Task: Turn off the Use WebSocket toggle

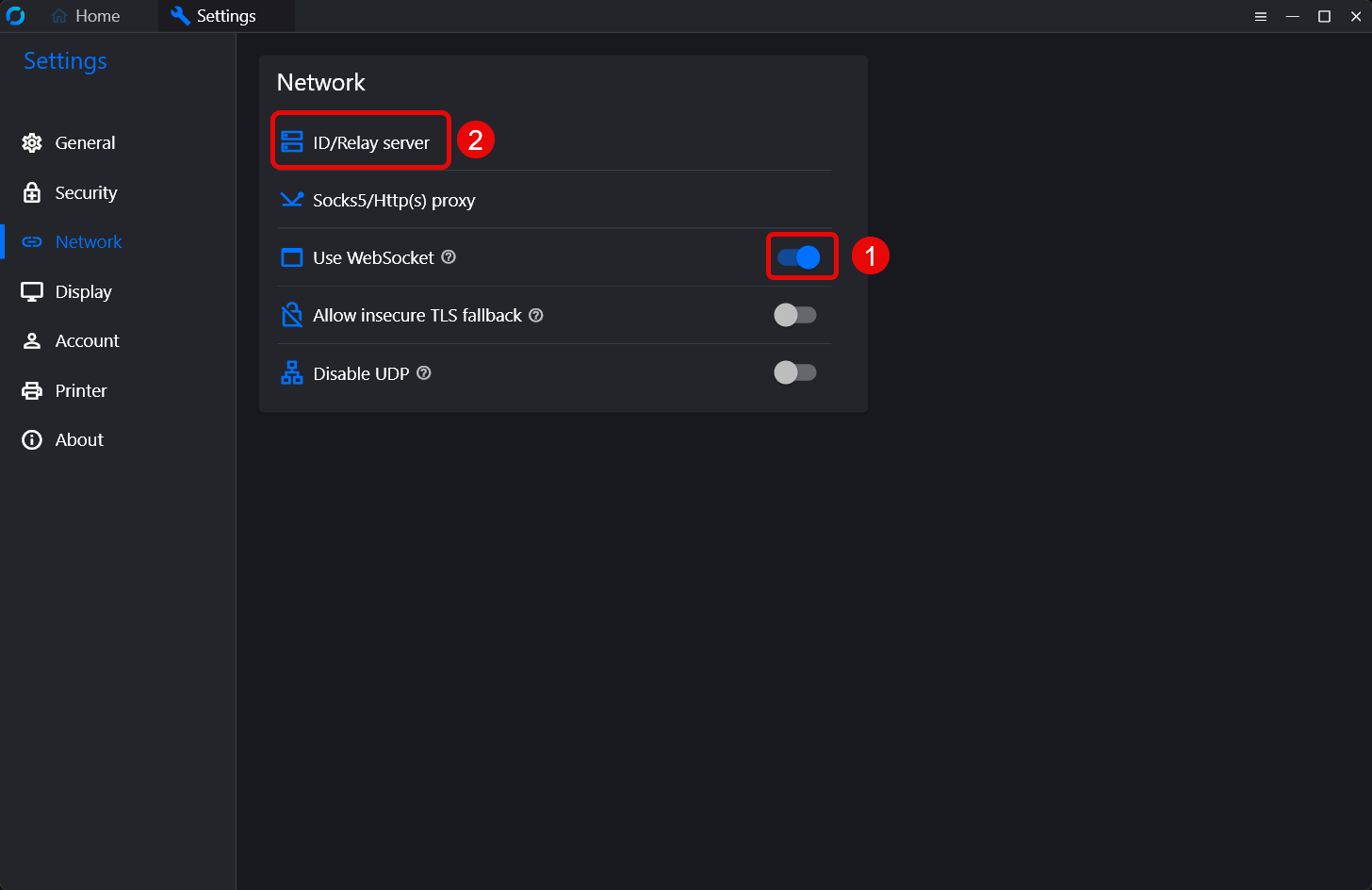Action: 798,257
